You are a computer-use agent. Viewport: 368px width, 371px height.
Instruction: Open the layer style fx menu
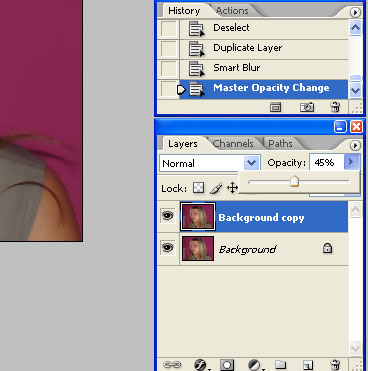[x=201, y=365]
